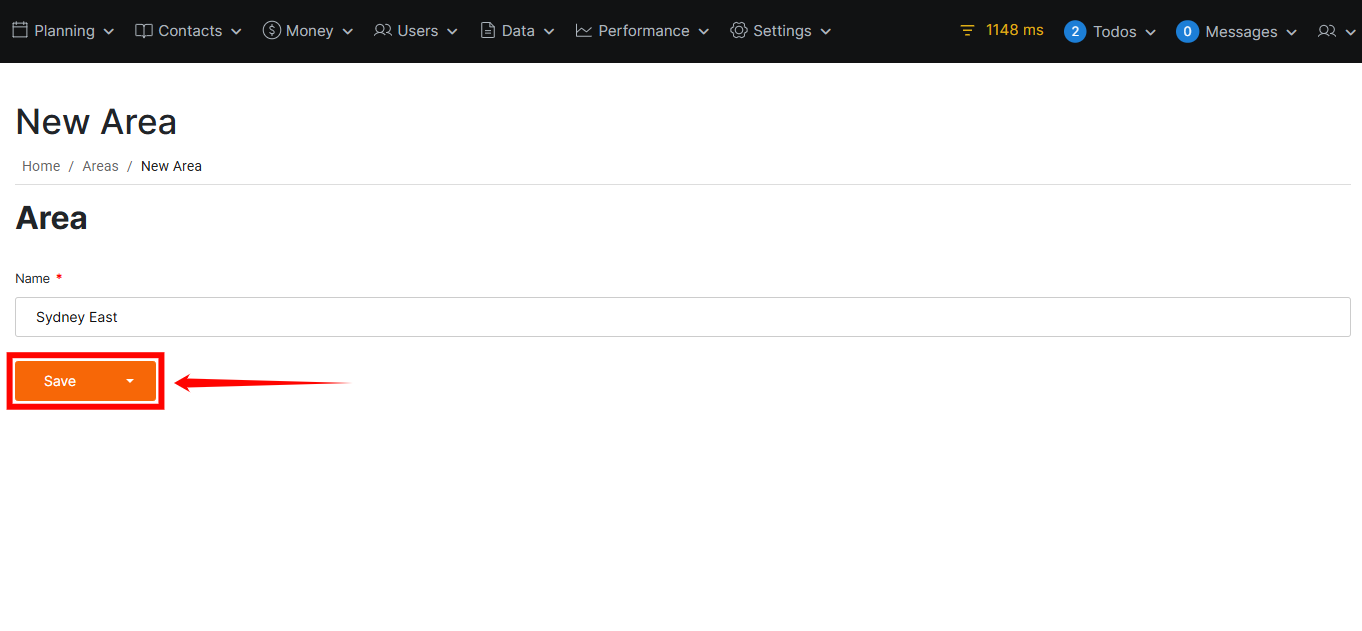1362x631 pixels.
Task: Navigate to Areas breadcrumb link
Action: click(100, 166)
